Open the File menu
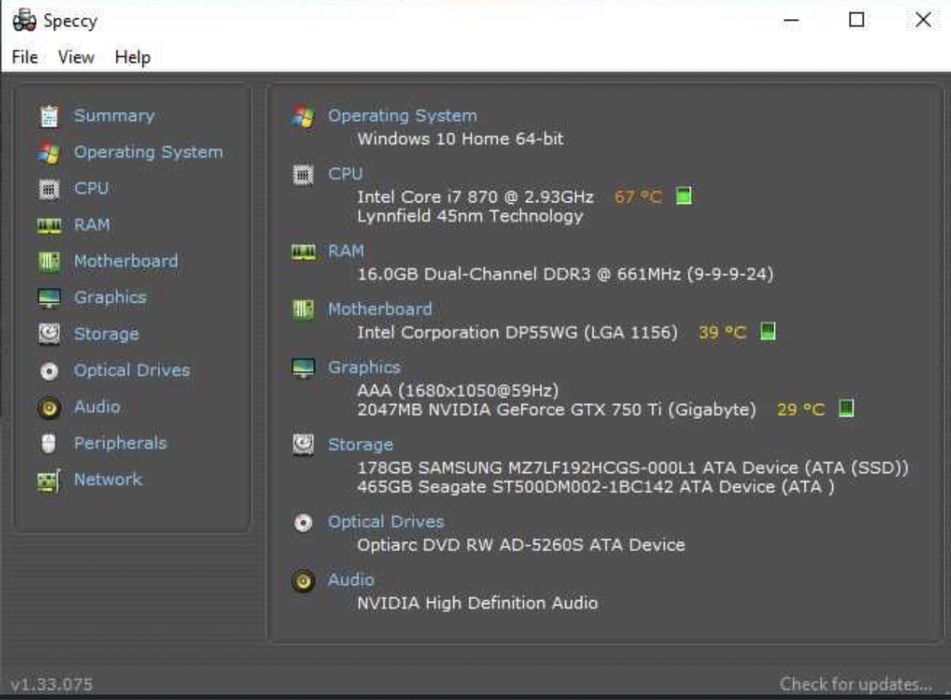 [x=25, y=57]
